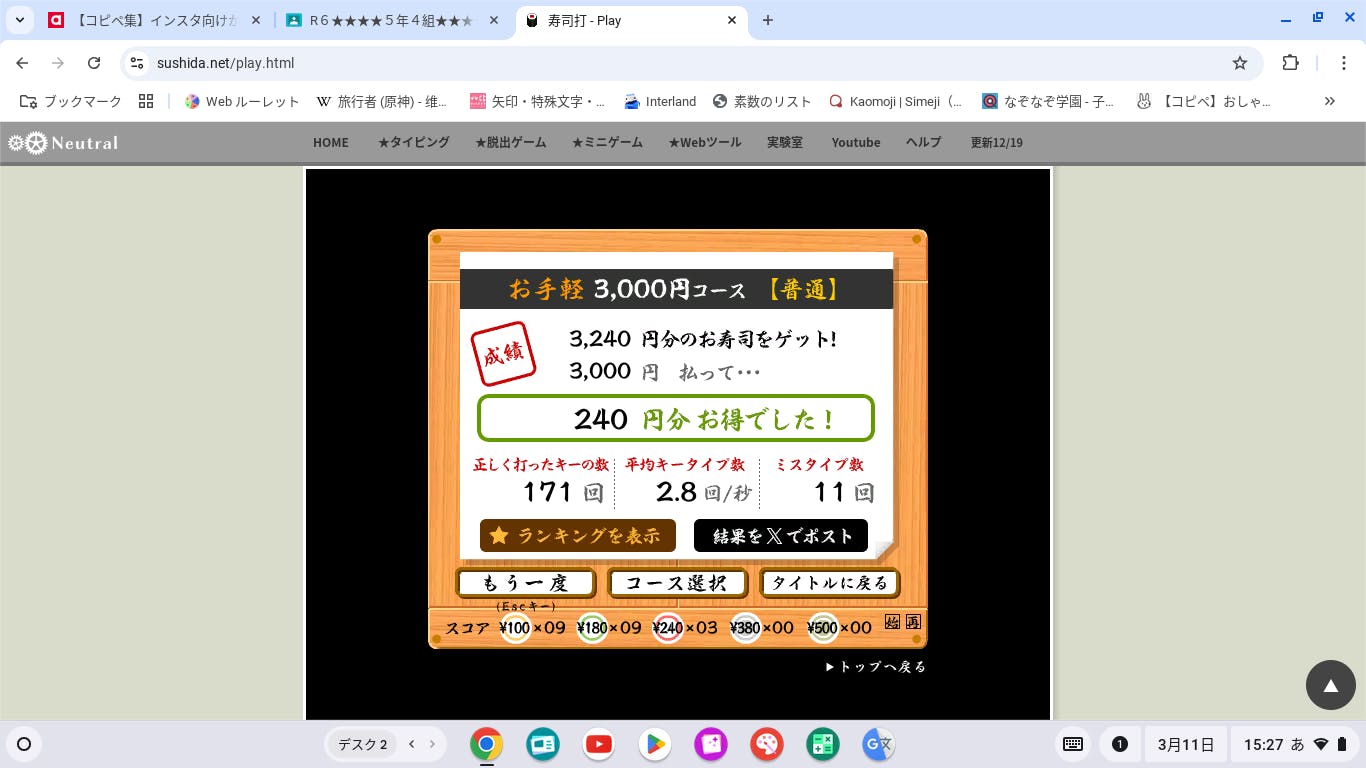Screen dimensions: 1366x768
Task: Click the 再 icon in score bar
Action: [x=913, y=622]
